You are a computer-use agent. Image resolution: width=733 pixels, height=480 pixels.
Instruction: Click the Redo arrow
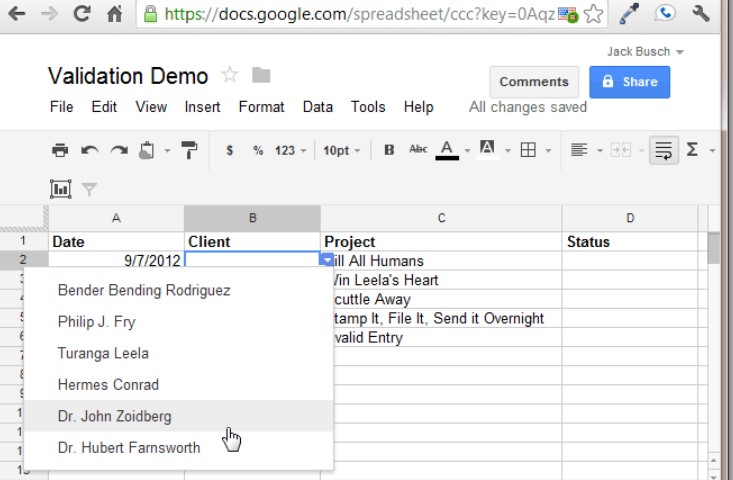(119, 150)
